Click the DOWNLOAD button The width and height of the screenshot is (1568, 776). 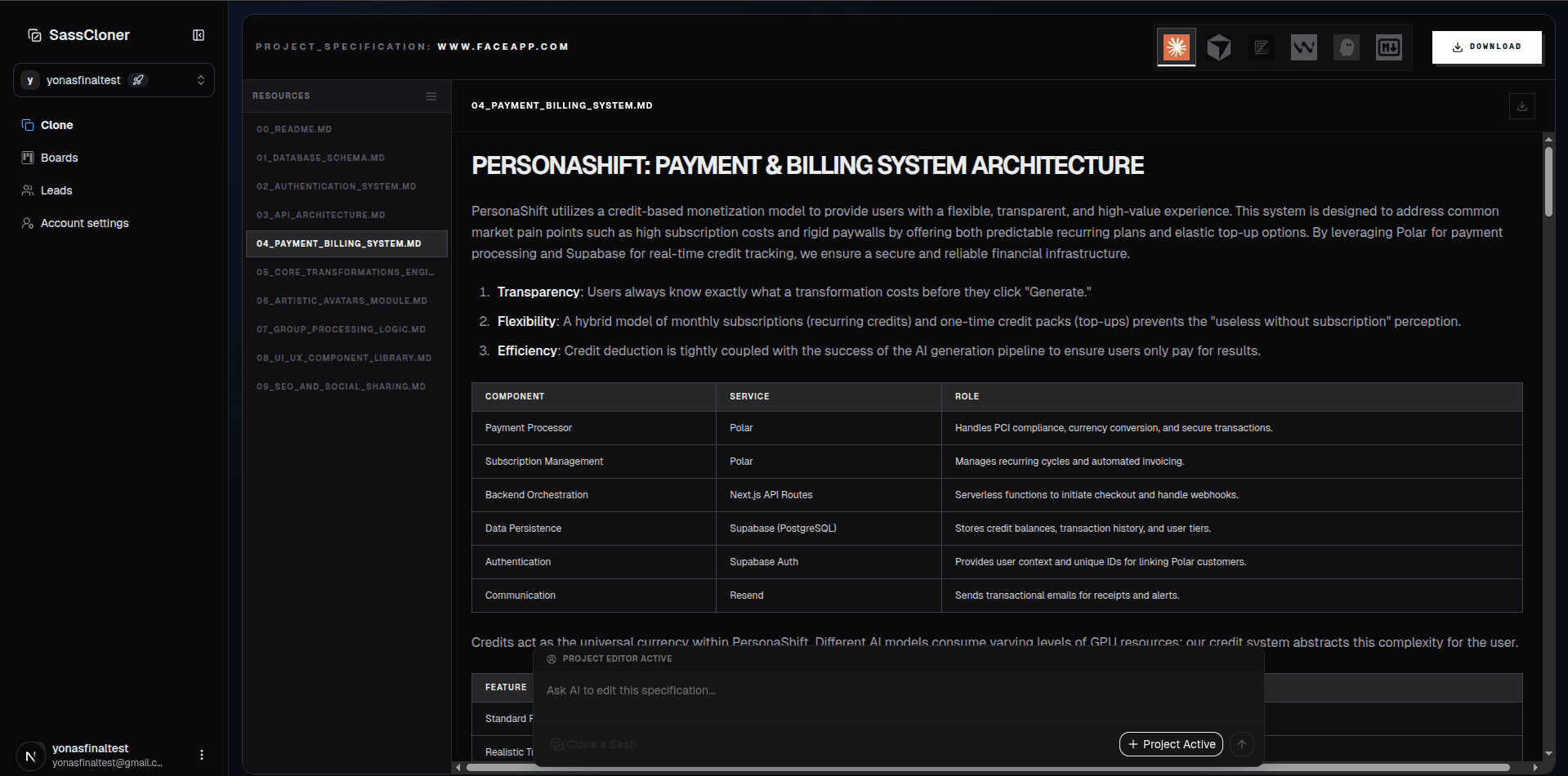click(x=1486, y=47)
